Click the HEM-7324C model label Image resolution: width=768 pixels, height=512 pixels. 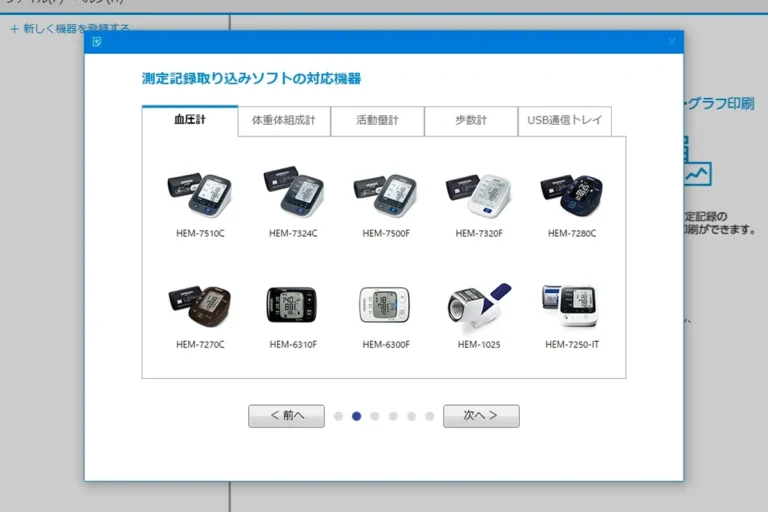tap(293, 234)
